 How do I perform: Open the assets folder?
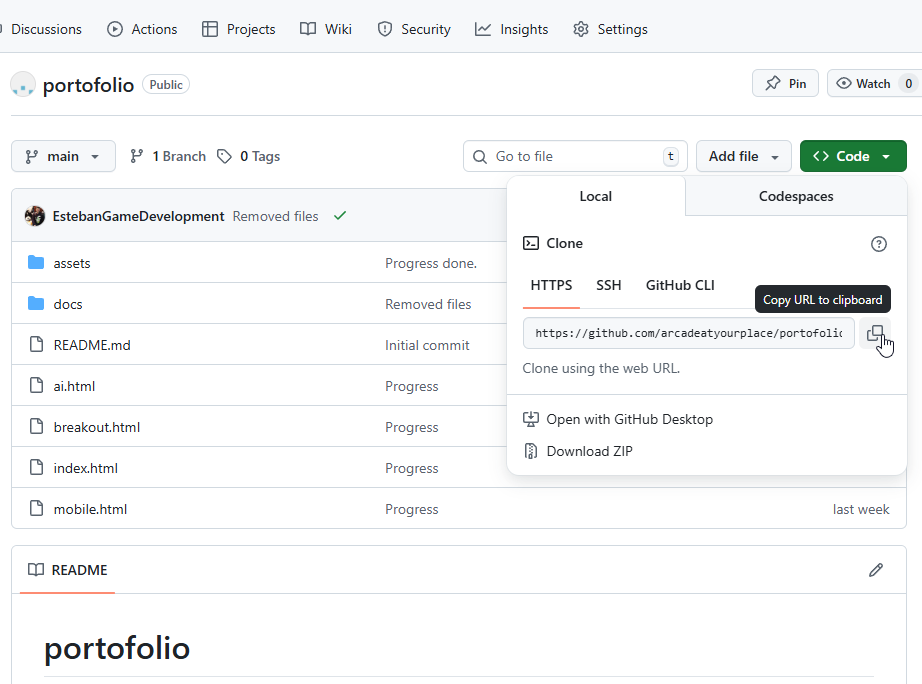72,263
